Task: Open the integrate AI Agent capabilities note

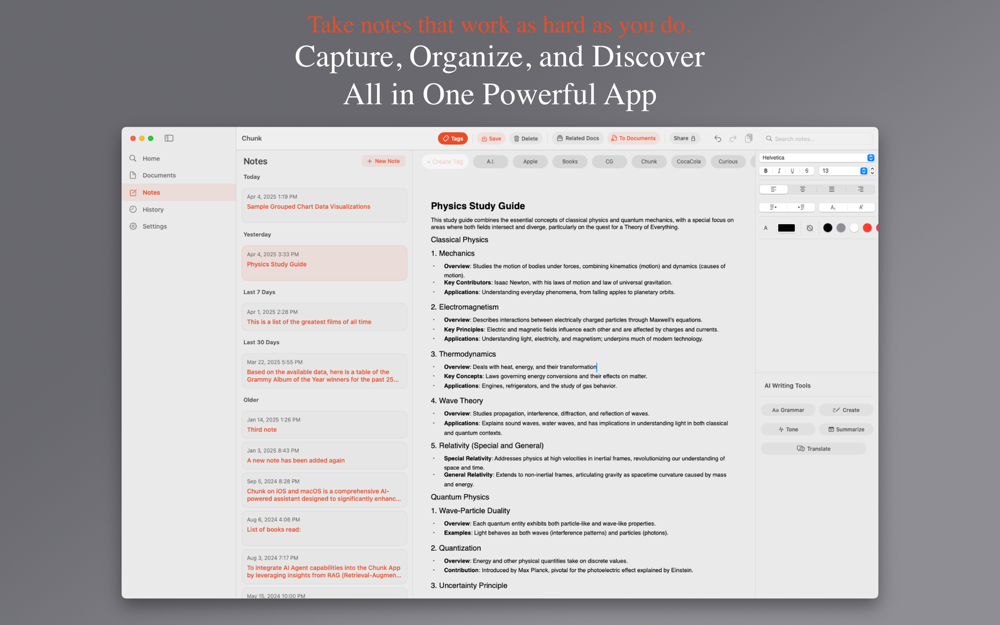Action: coord(324,566)
